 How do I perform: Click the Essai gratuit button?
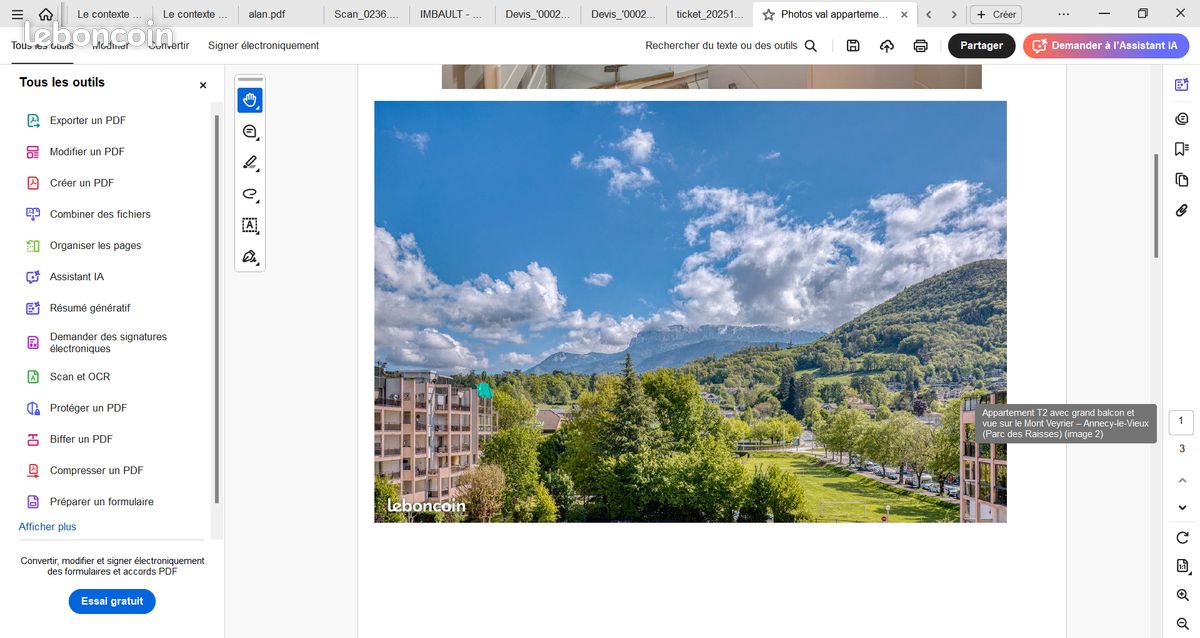pyautogui.click(x=112, y=601)
